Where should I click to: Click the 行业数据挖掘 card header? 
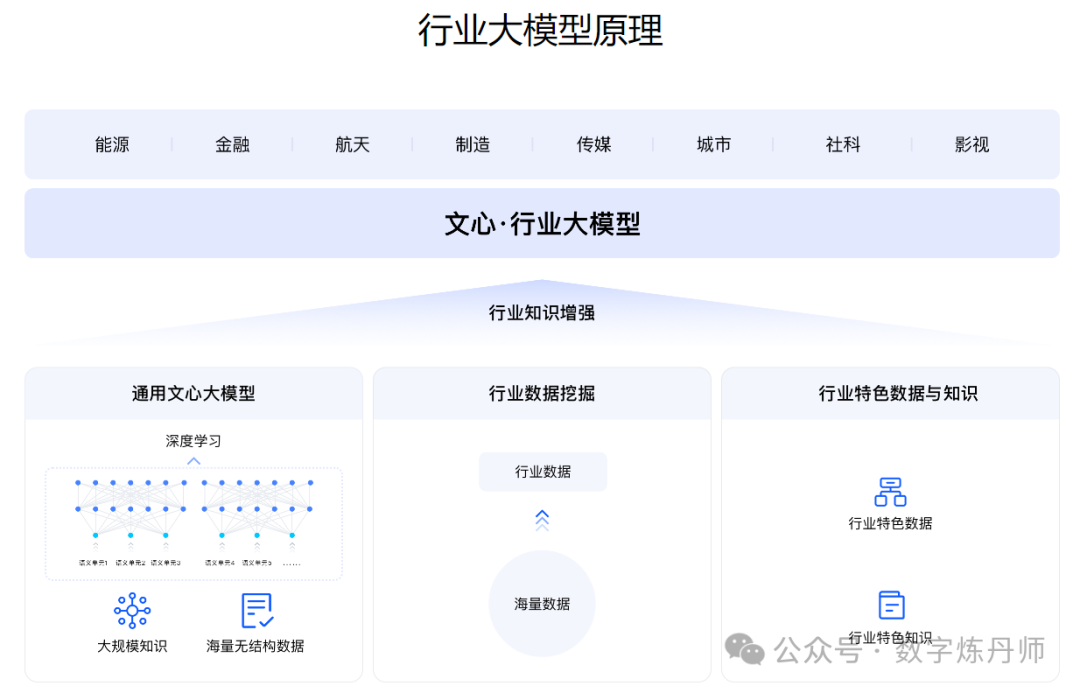pyautogui.click(x=542, y=393)
